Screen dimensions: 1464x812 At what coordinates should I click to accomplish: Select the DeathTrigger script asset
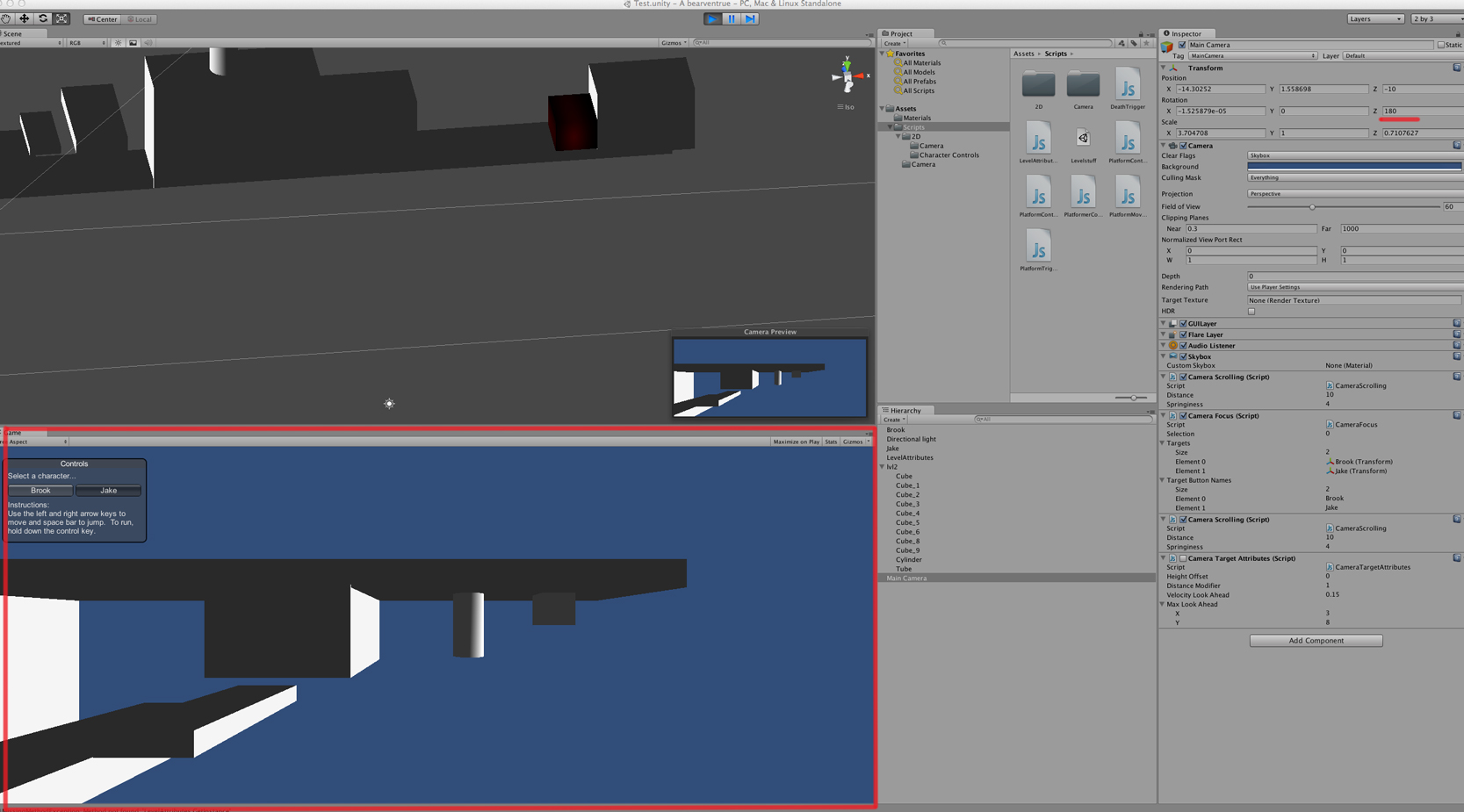[x=1128, y=85]
